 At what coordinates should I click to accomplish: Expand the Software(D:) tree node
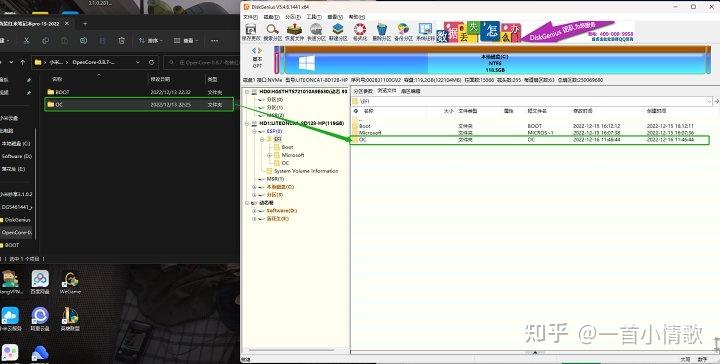tap(254, 211)
